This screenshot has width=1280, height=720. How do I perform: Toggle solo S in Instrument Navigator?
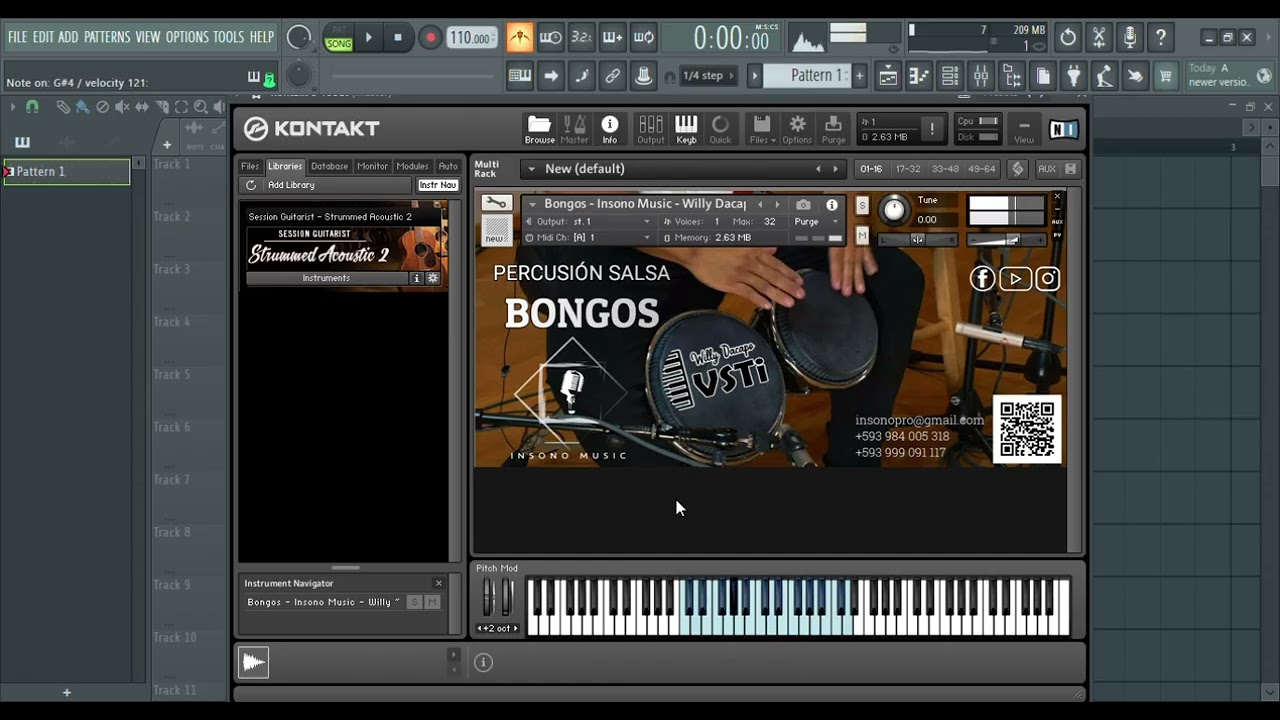click(x=414, y=602)
